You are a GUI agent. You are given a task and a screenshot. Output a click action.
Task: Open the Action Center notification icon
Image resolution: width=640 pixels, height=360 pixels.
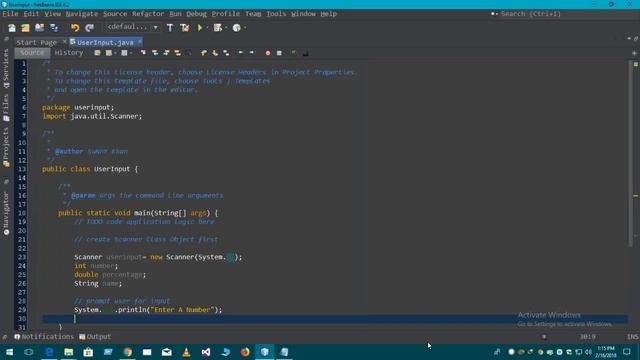(x=627, y=352)
